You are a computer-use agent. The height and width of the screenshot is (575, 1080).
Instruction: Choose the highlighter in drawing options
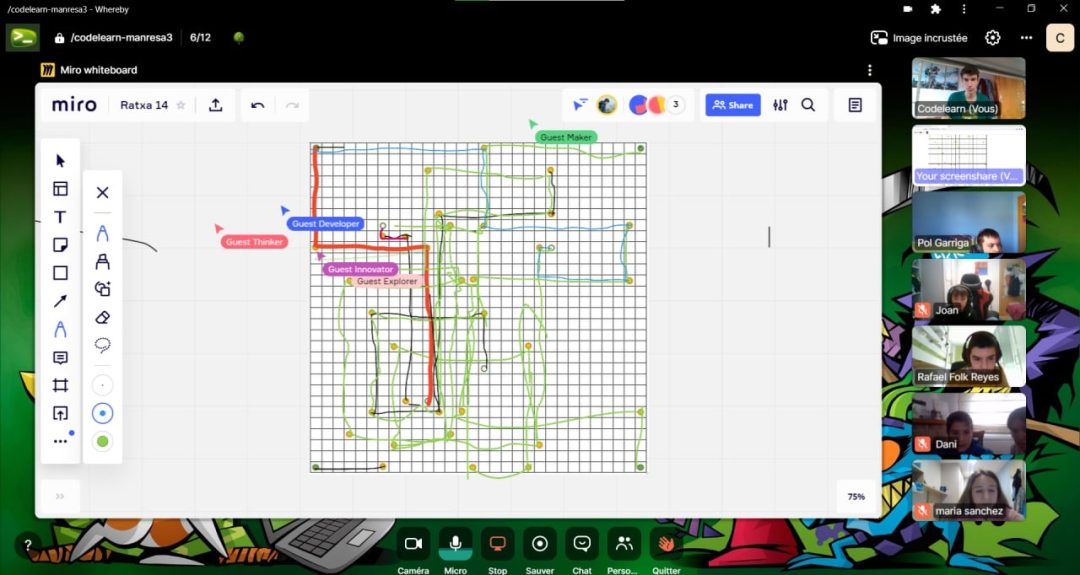click(103, 262)
